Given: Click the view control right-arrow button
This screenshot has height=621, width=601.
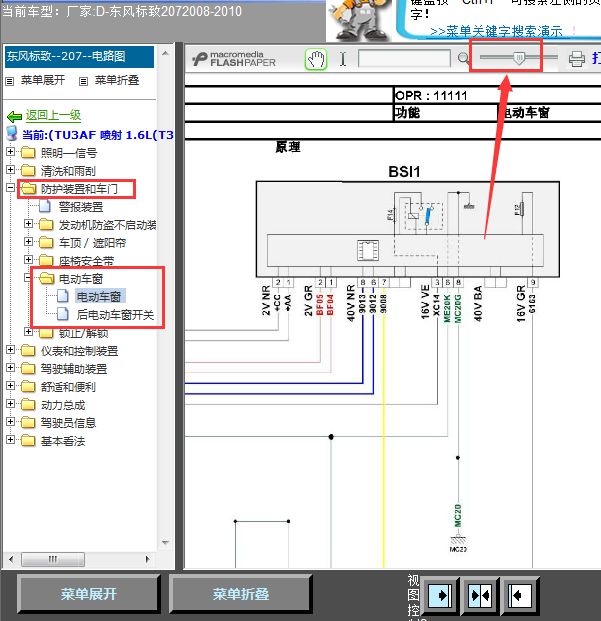Looking at the screenshot, I should (440, 595).
